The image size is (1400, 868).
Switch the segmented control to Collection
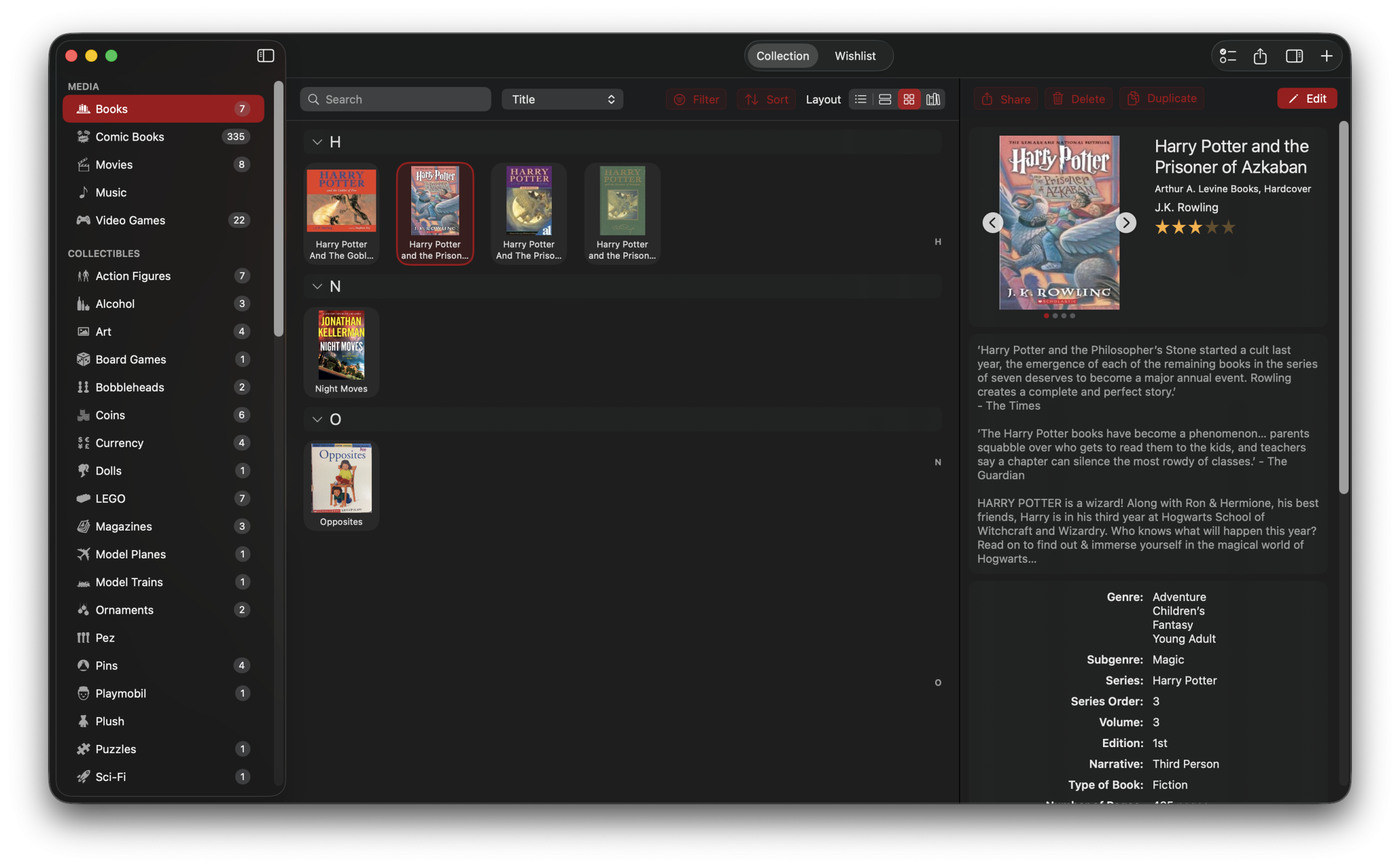(x=782, y=56)
